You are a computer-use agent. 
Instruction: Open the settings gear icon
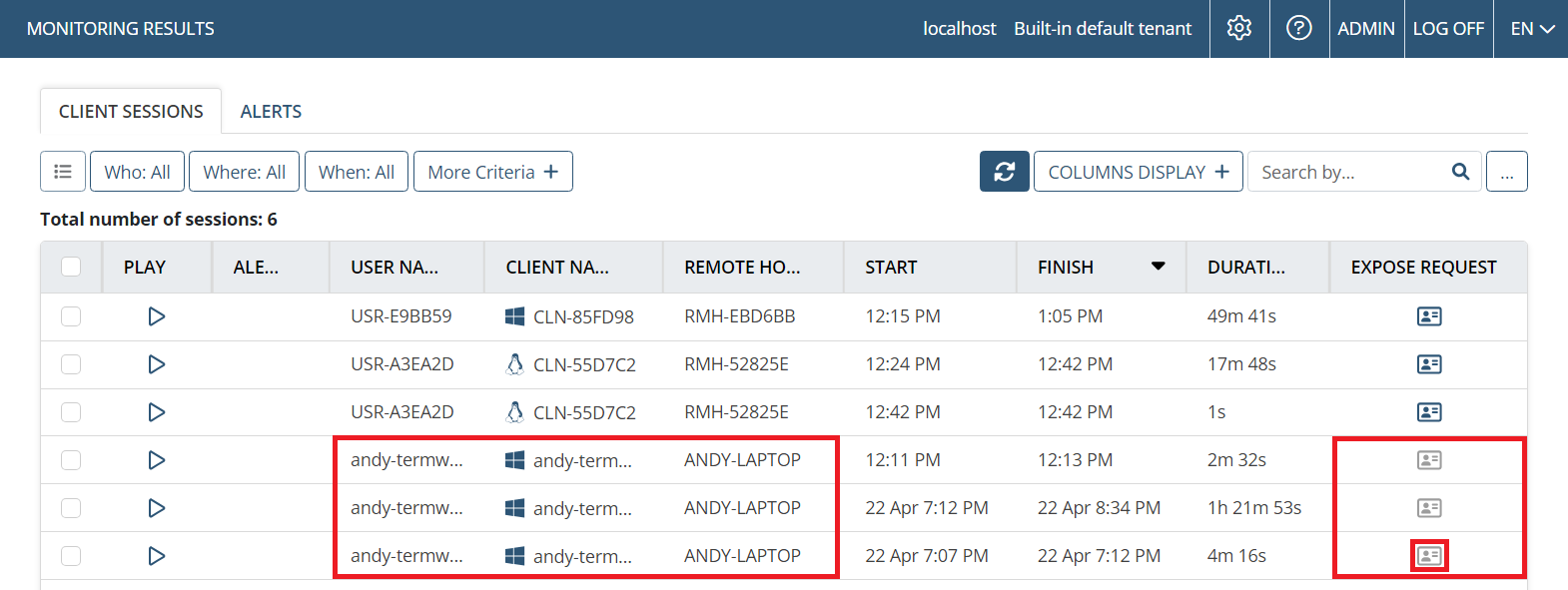(x=1239, y=28)
